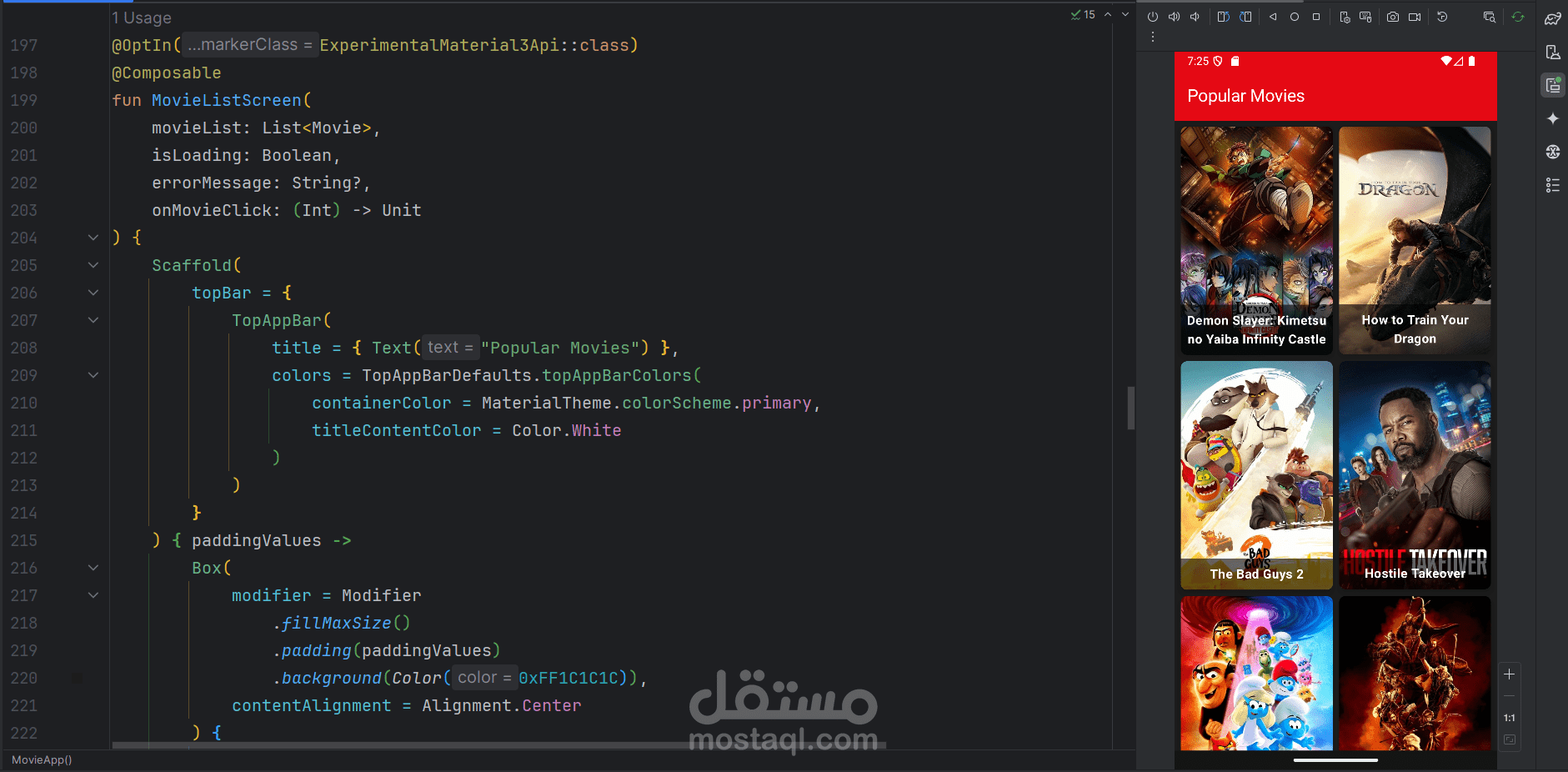Take an emulator screenshot with camera icon

1393,17
